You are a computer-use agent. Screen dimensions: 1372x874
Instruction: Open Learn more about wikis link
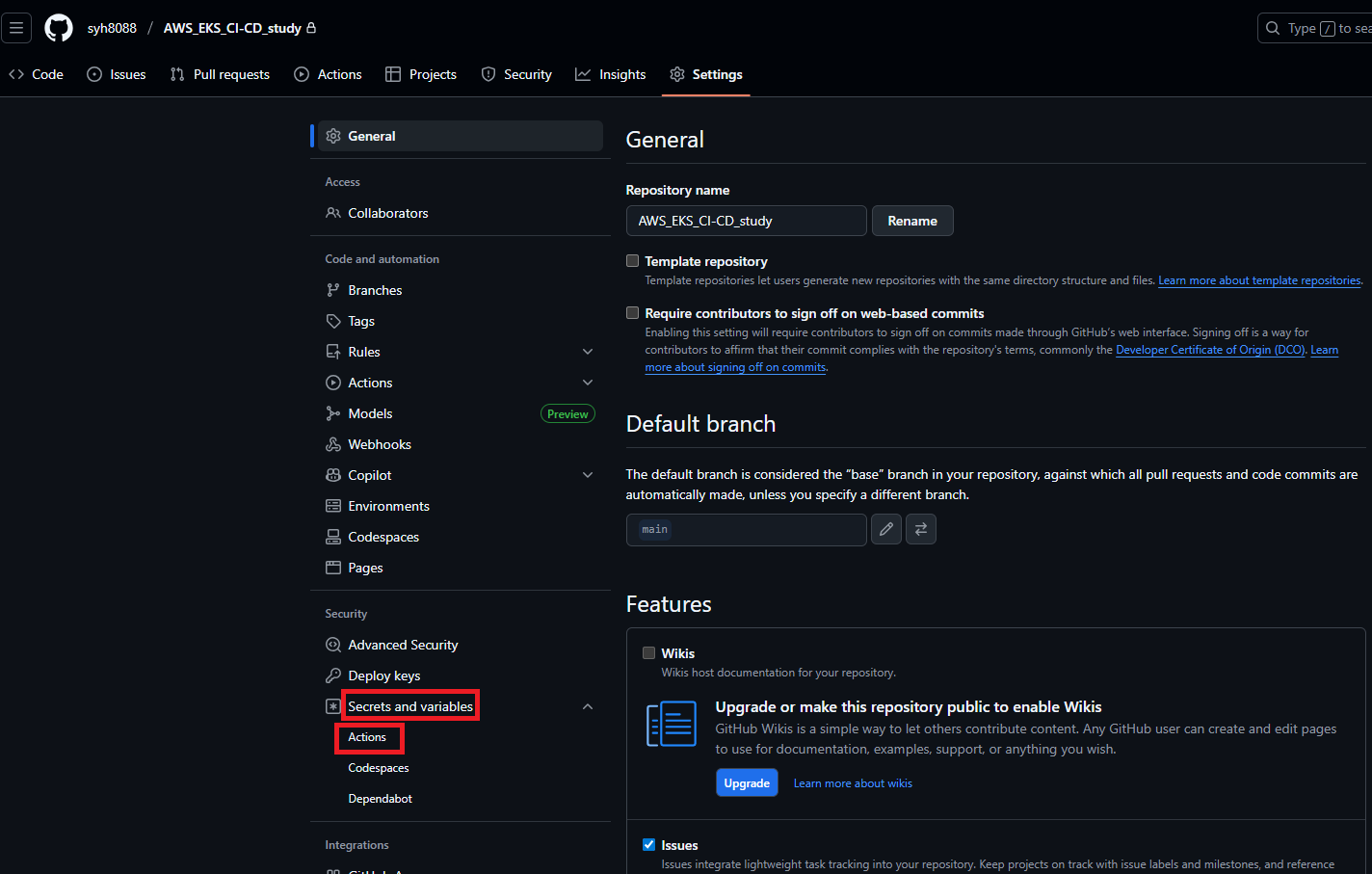tap(853, 783)
